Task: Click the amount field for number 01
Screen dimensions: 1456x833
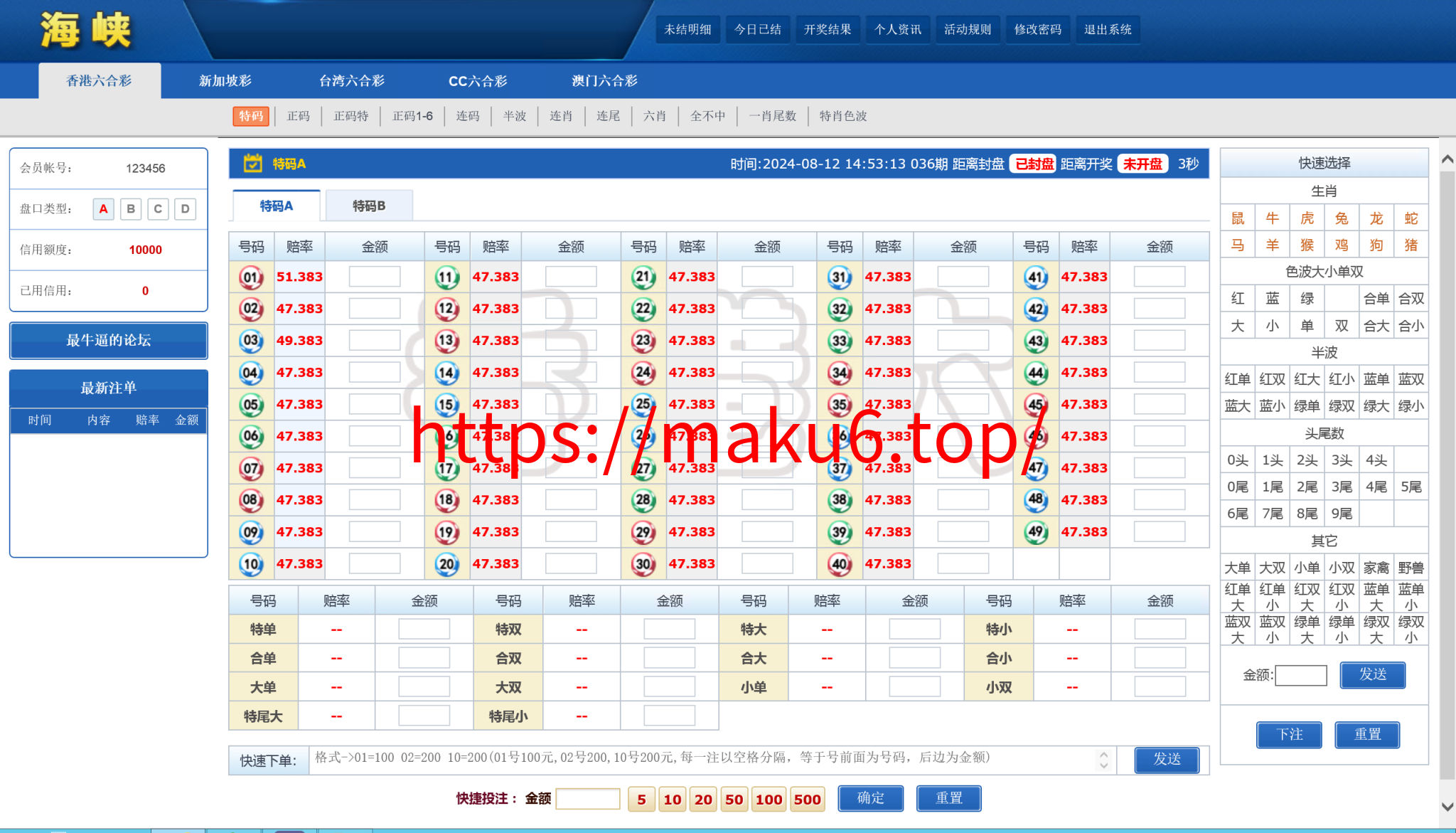Action: tap(375, 277)
